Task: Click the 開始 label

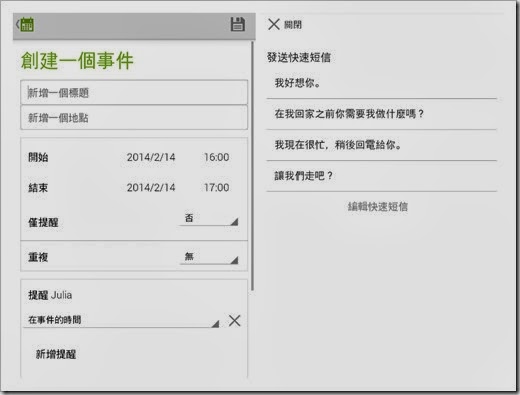Action: pos(38,157)
